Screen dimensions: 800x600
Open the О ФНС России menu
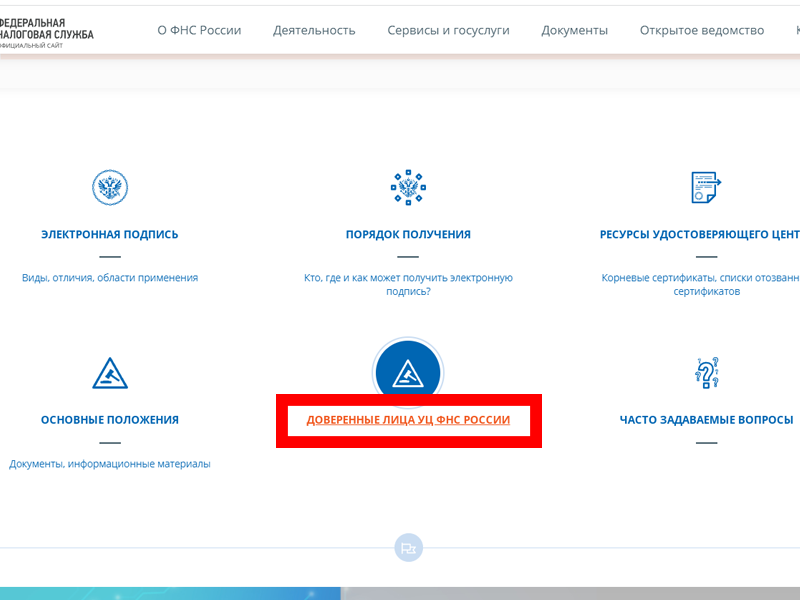pos(199,31)
